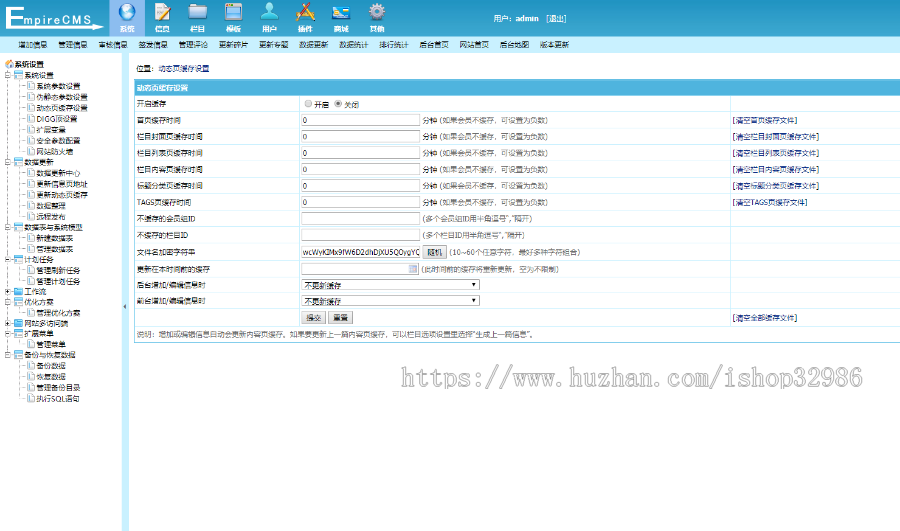This screenshot has height=531, width=900.
Task: Open the 信息 notepad icon
Action: 162,13
